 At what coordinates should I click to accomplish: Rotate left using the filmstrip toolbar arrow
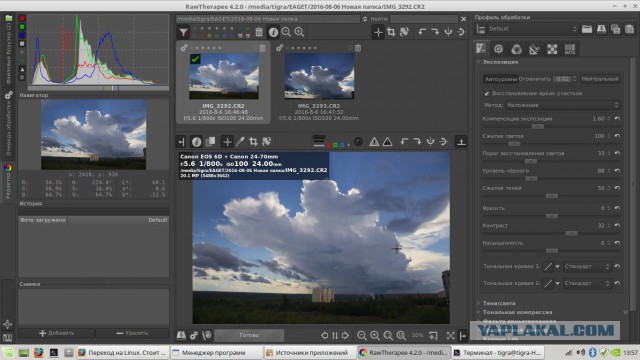(x=422, y=32)
